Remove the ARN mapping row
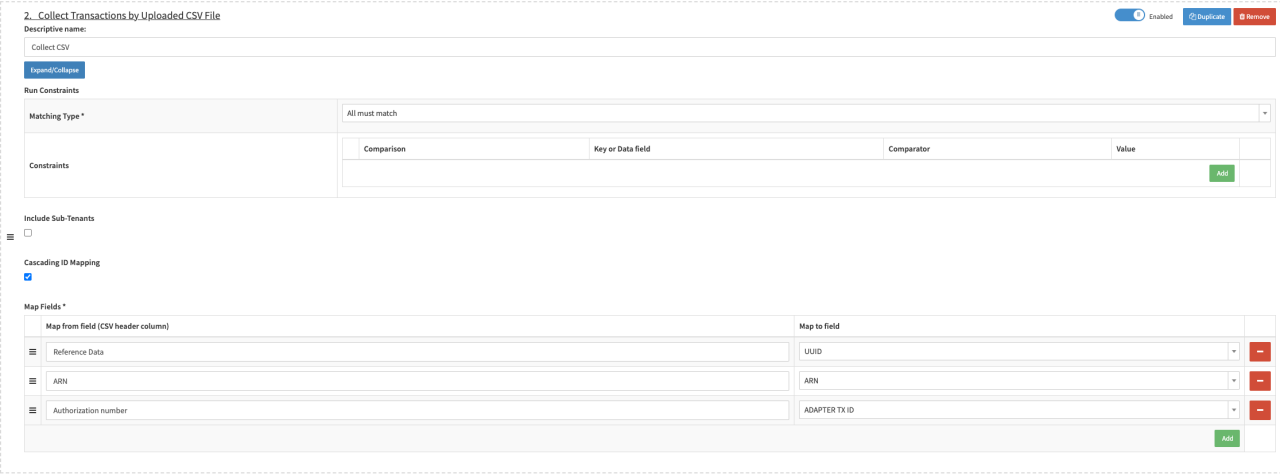 1260,381
